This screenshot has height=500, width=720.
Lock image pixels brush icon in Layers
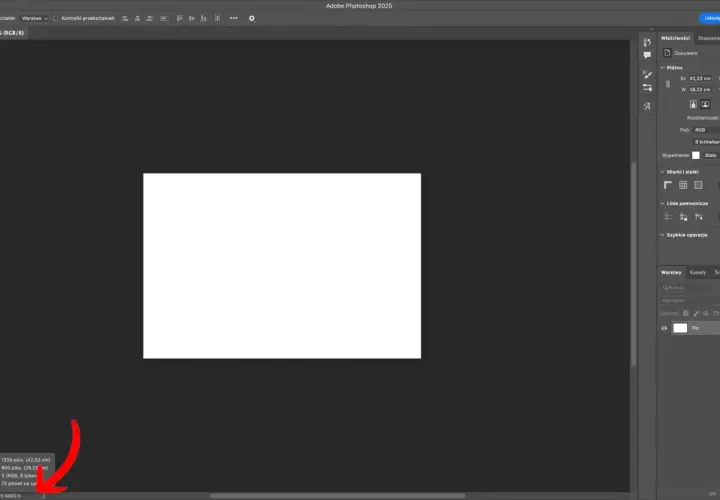696,314
